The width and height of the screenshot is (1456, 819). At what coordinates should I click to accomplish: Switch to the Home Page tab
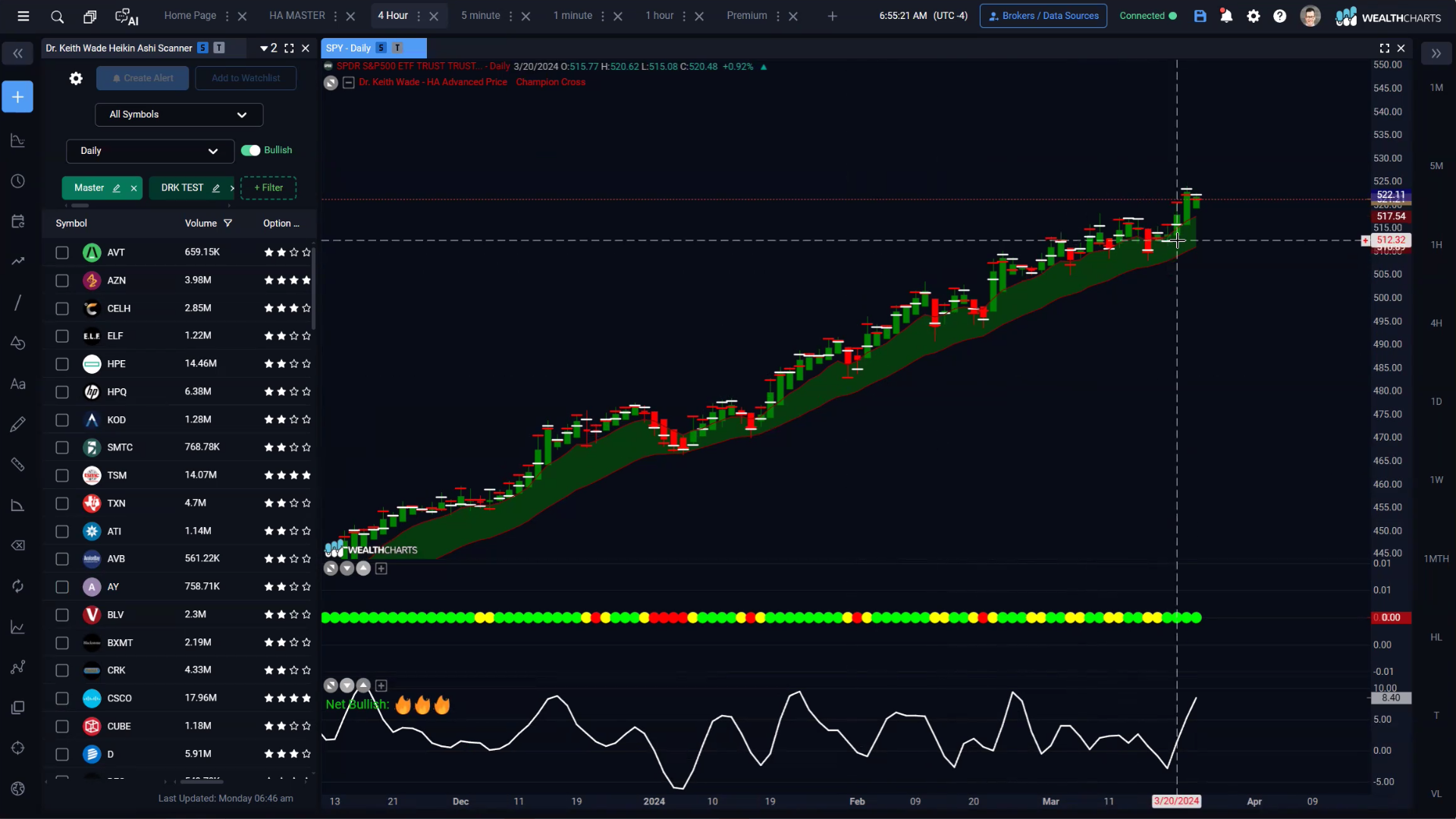pos(190,15)
